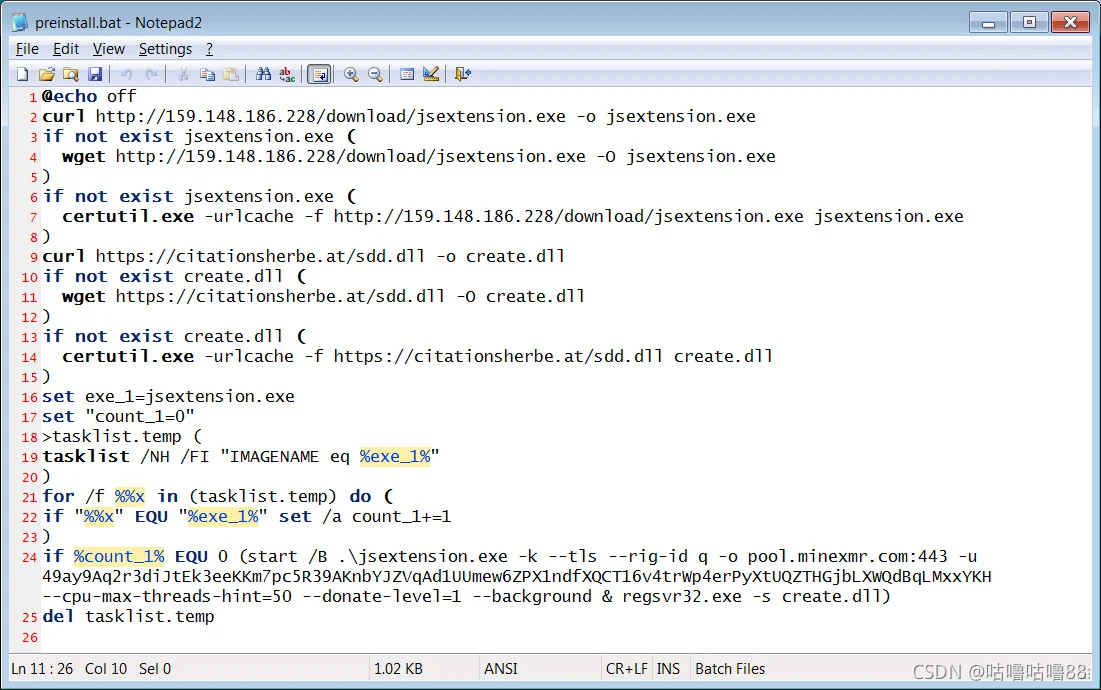Click '>tasklist.temp (' on line 18
The height and width of the screenshot is (690, 1101).
point(122,437)
